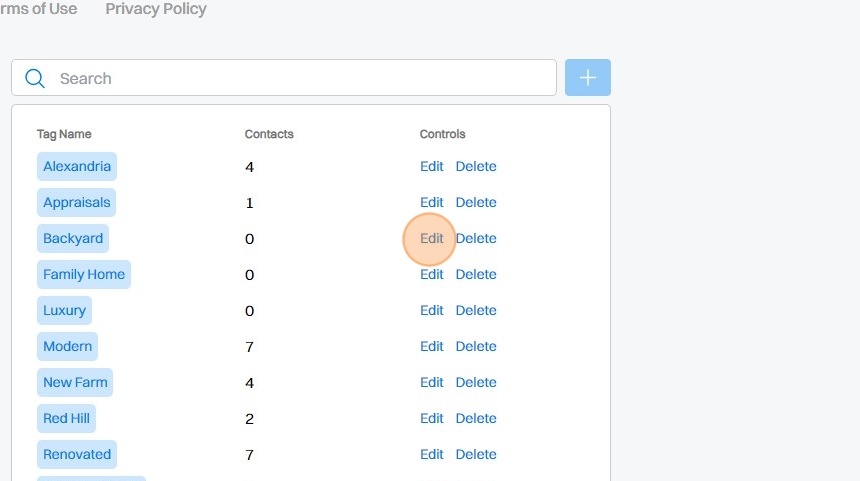Viewport: 860px width, 481px height.
Task: Delete the Backyard tag
Action: pyautogui.click(x=476, y=238)
